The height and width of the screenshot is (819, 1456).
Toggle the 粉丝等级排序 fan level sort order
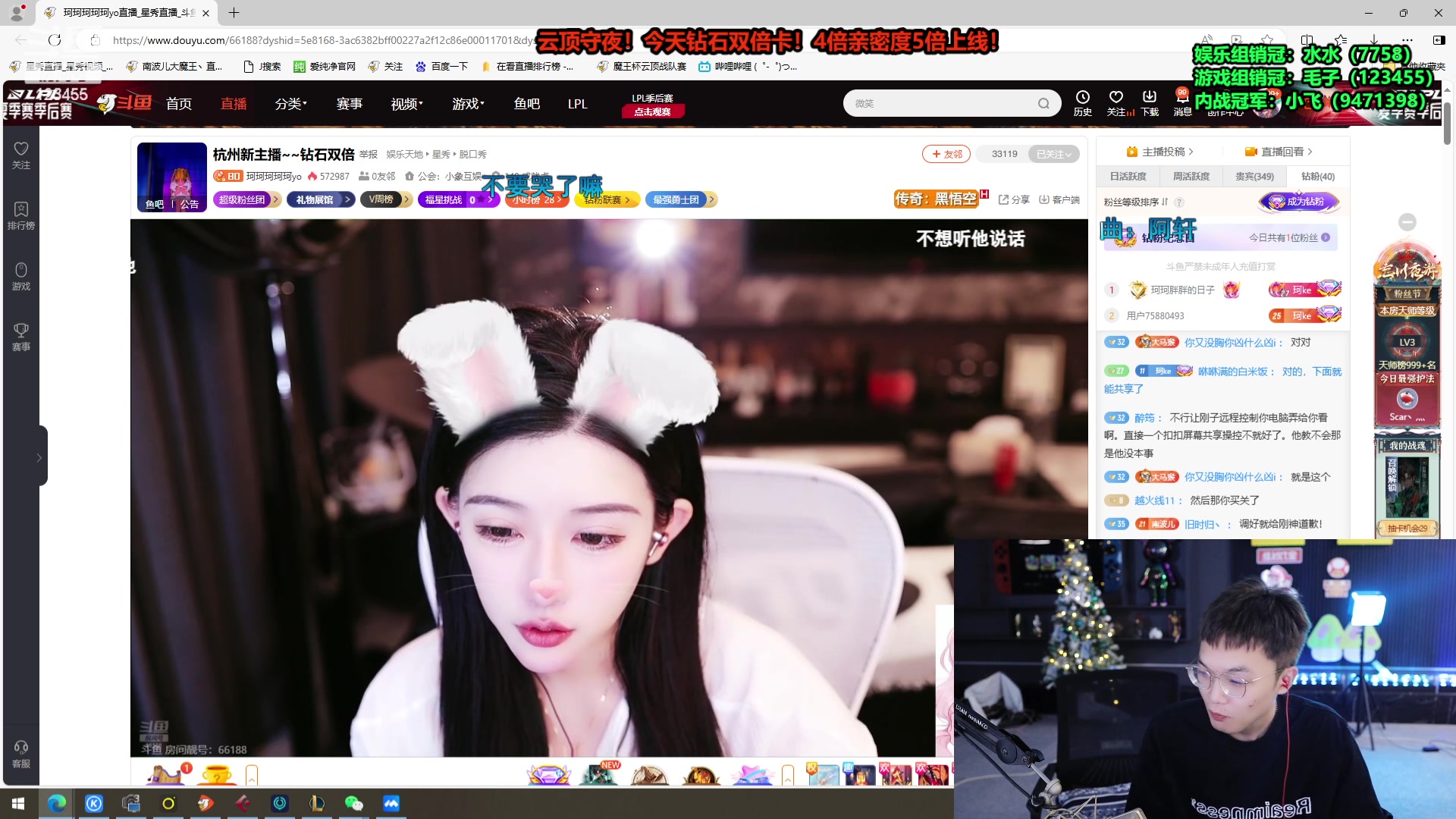(x=1165, y=202)
